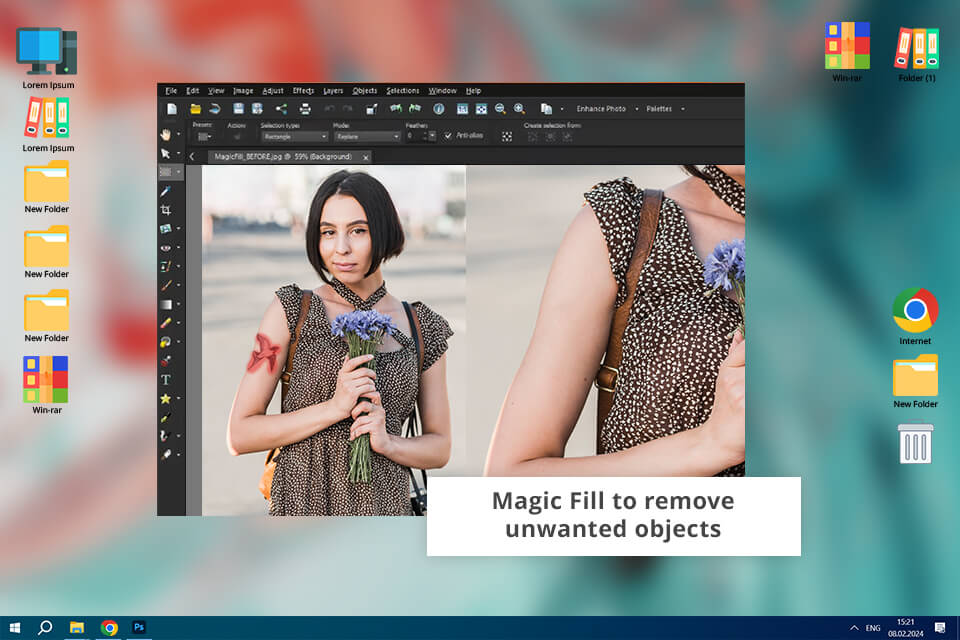Select the Pick arrow tool
The width and height of the screenshot is (960, 640).
(165, 153)
